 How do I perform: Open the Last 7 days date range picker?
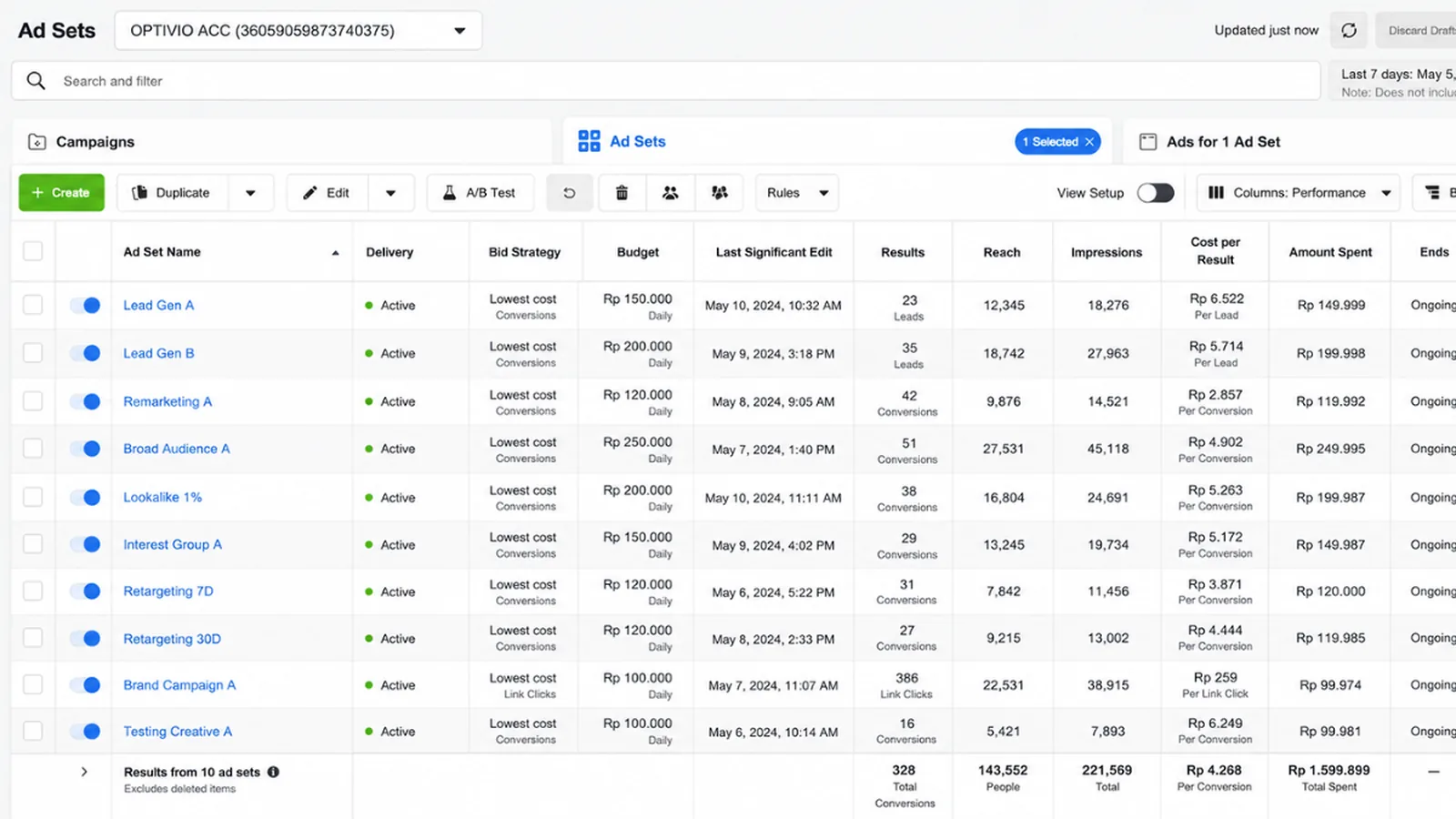click(x=1393, y=82)
